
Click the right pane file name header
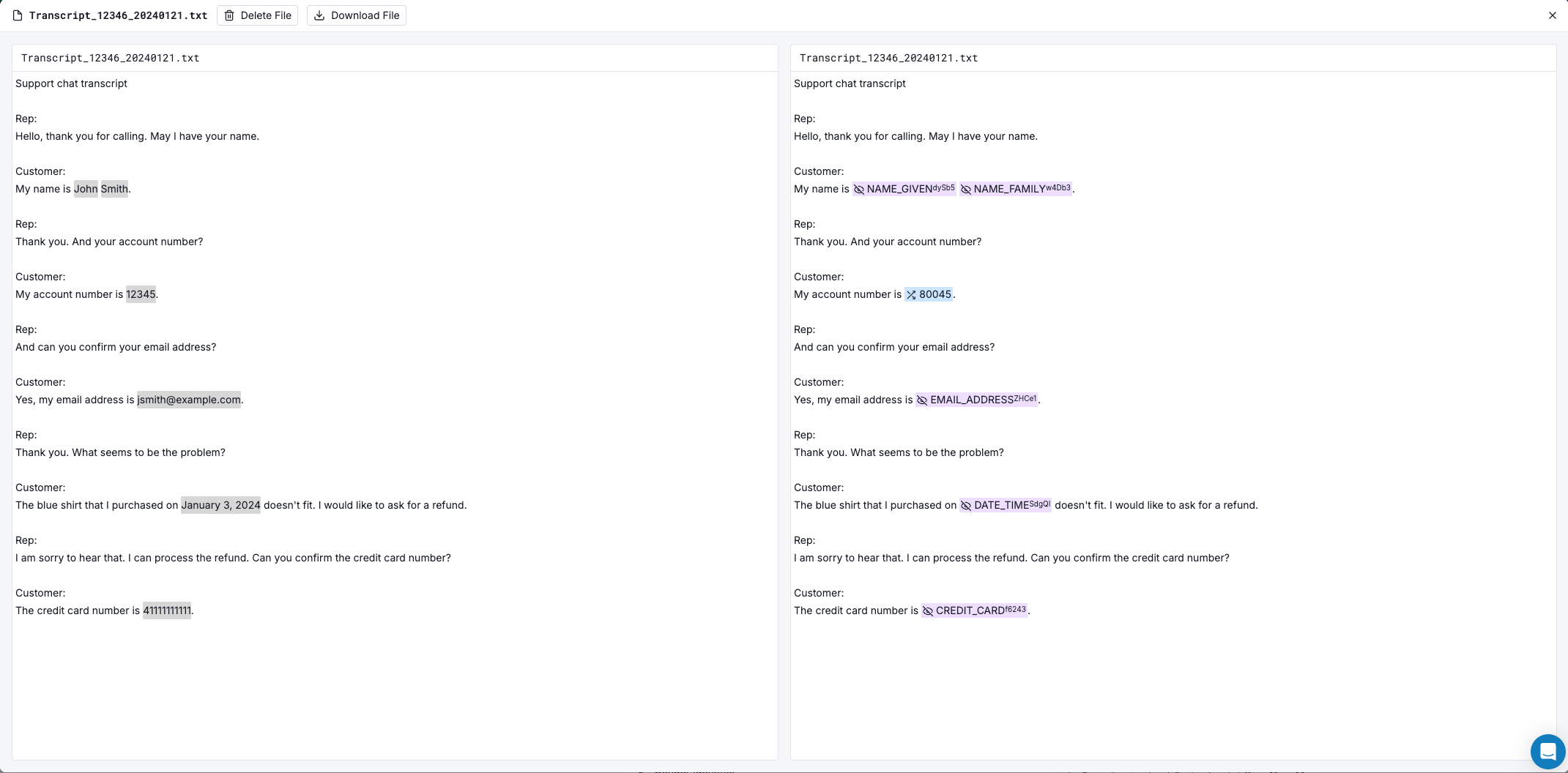[888, 58]
